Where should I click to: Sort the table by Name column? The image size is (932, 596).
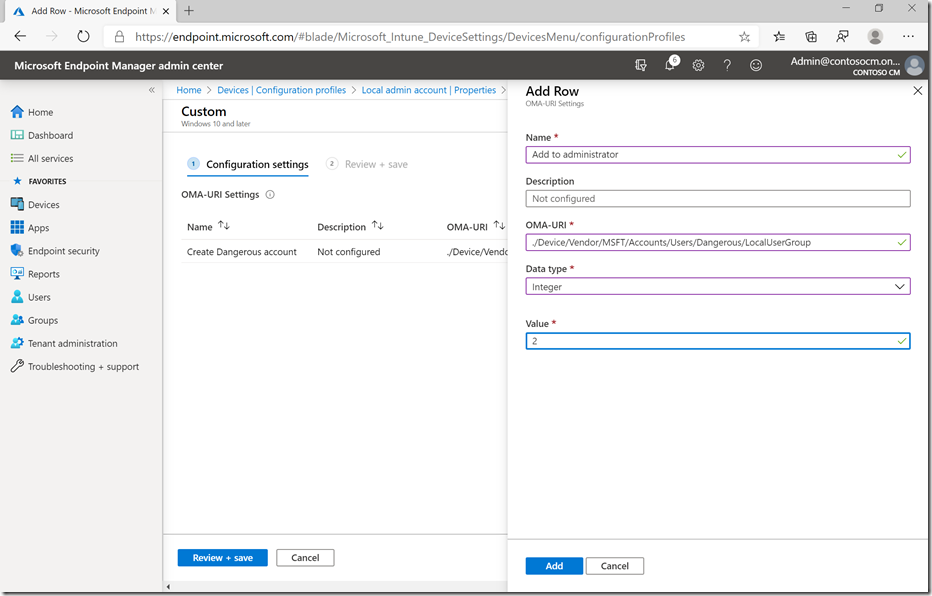pyautogui.click(x=223, y=226)
